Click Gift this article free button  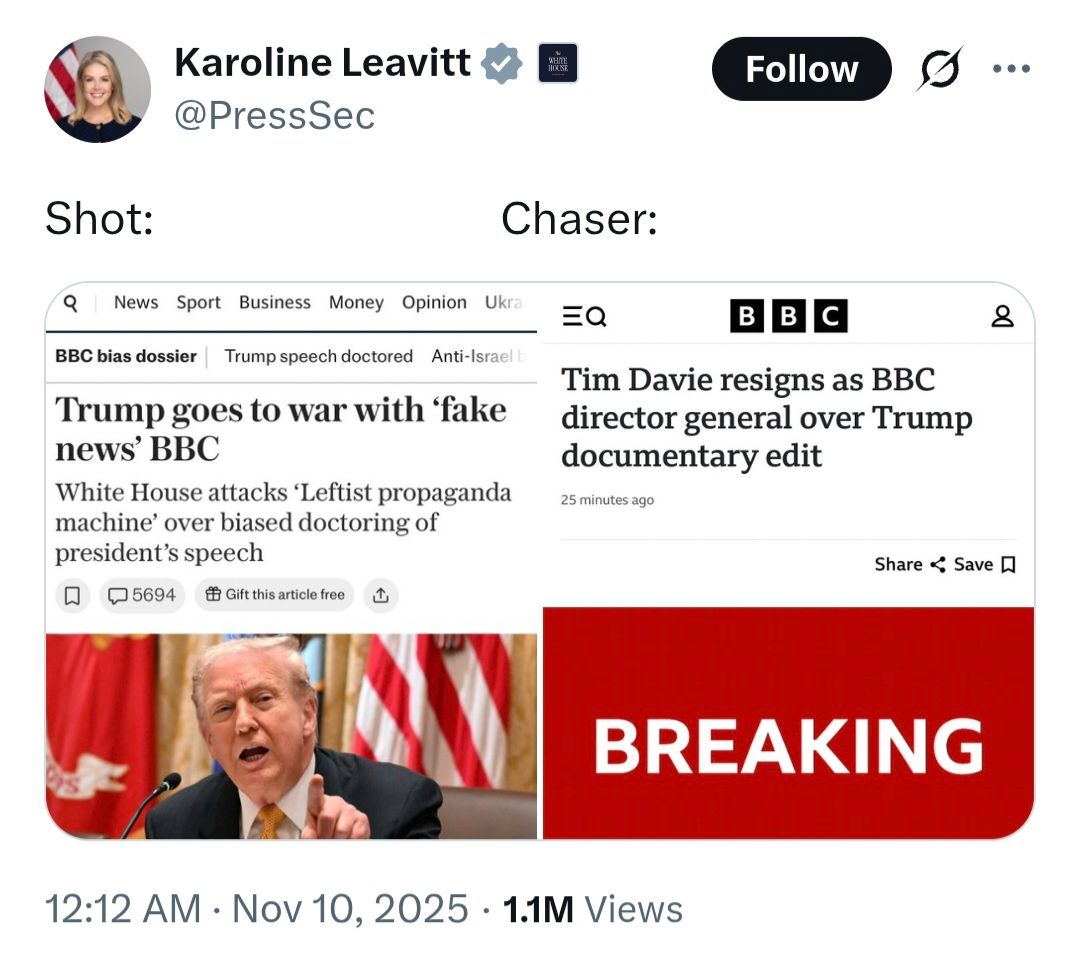tap(274, 594)
